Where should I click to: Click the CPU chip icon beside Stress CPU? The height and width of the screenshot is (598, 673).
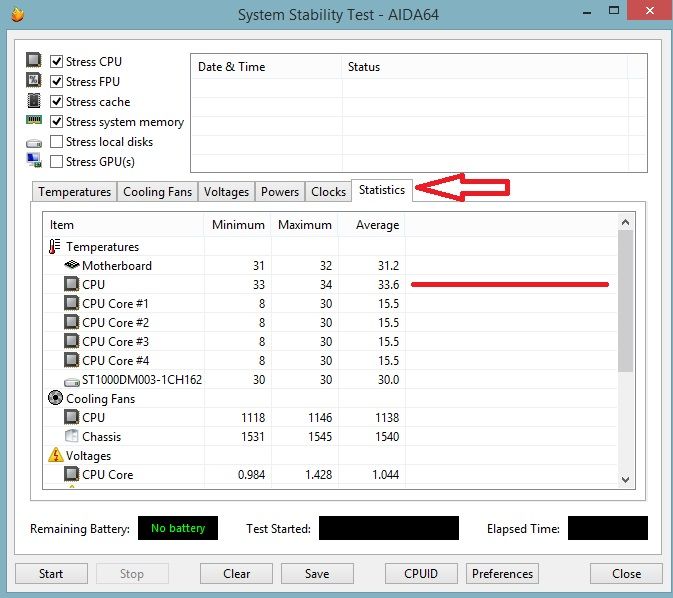(x=34, y=60)
